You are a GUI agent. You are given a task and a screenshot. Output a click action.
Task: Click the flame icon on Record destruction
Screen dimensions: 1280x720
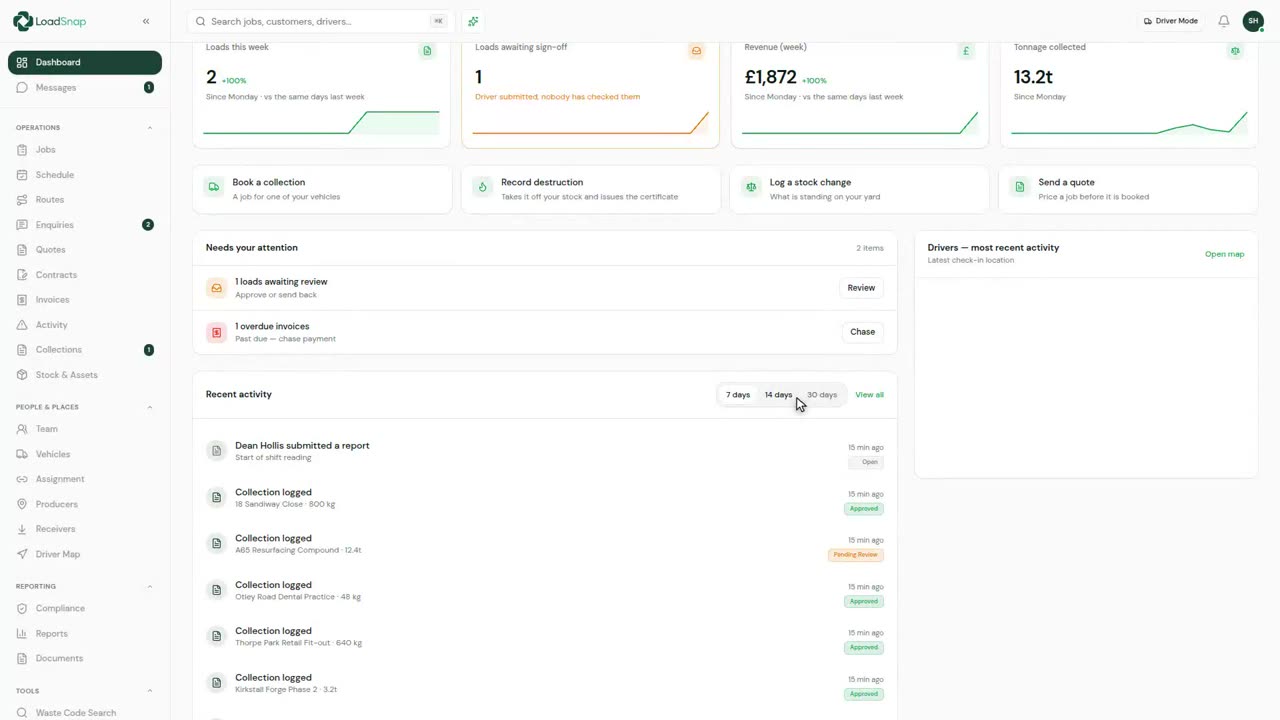point(482,187)
